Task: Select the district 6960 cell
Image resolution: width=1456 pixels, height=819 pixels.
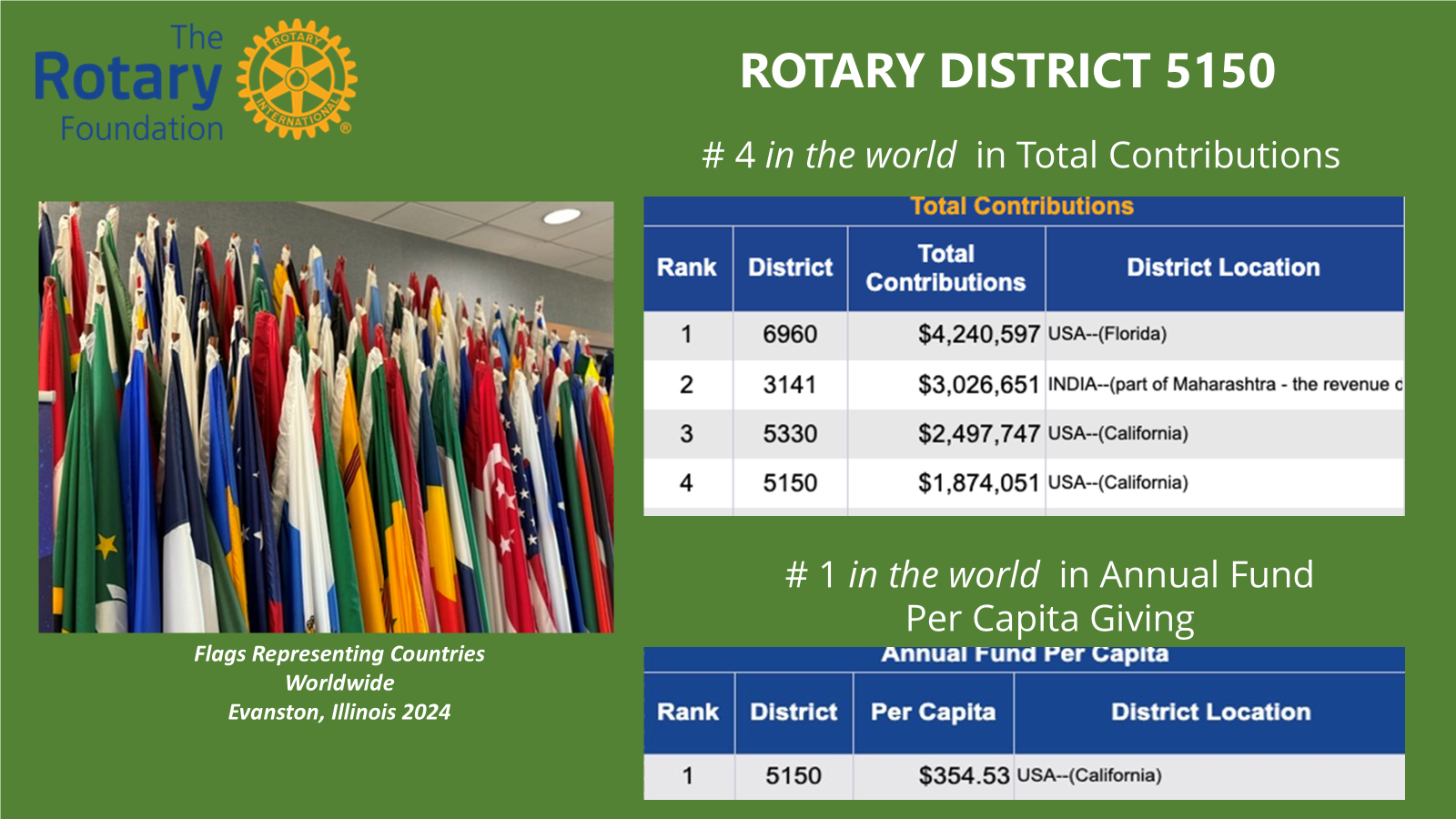Action: pyautogui.click(x=790, y=335)
